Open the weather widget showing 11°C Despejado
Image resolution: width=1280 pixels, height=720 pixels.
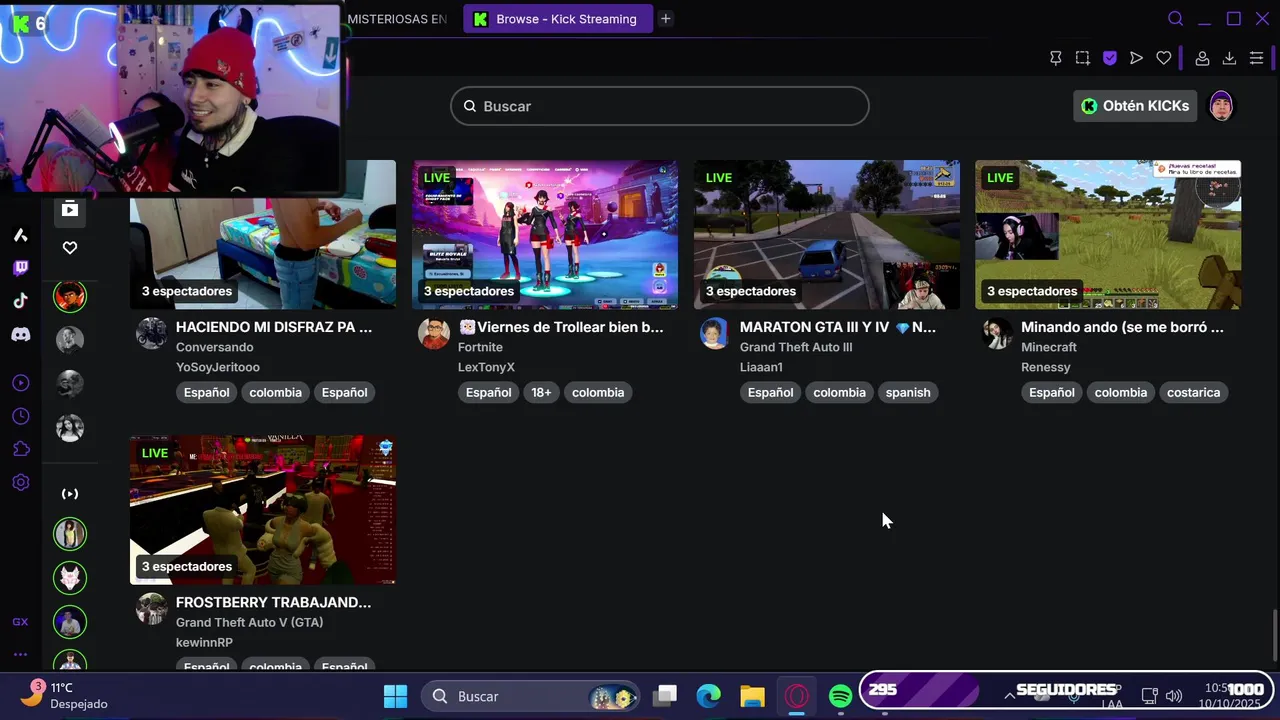(65, 695)
